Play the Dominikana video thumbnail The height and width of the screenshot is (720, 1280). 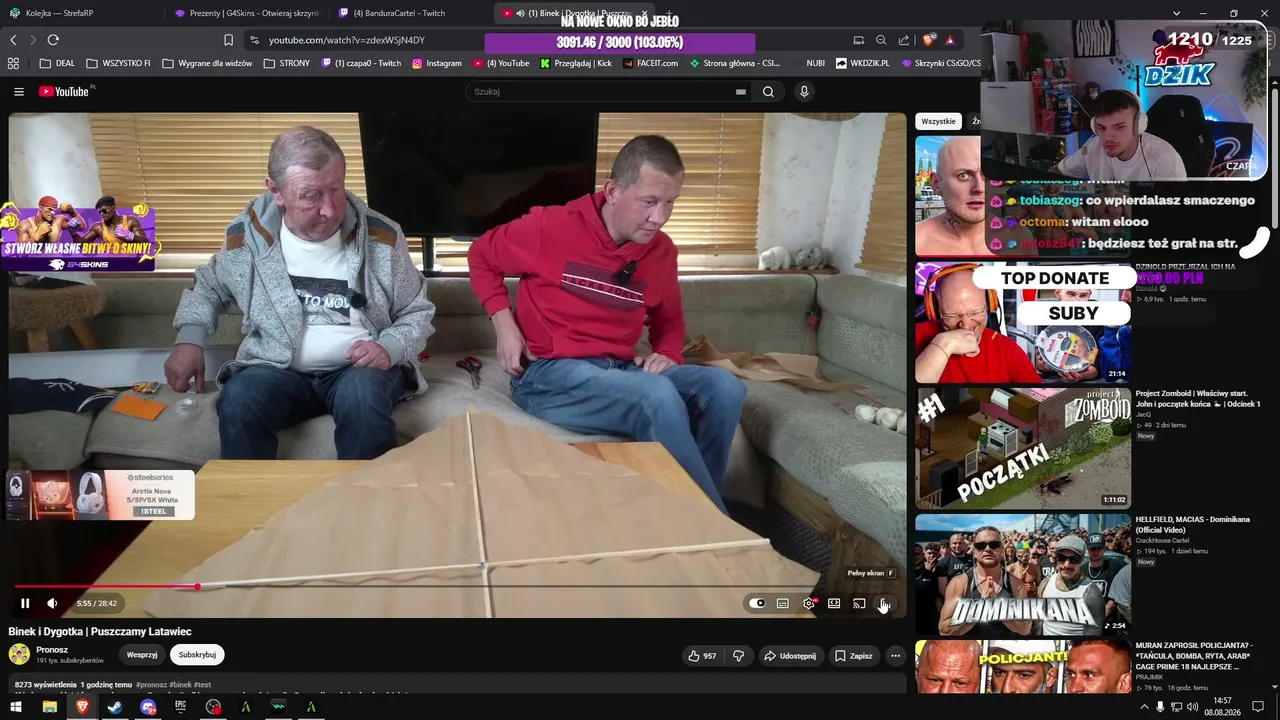1023,574
